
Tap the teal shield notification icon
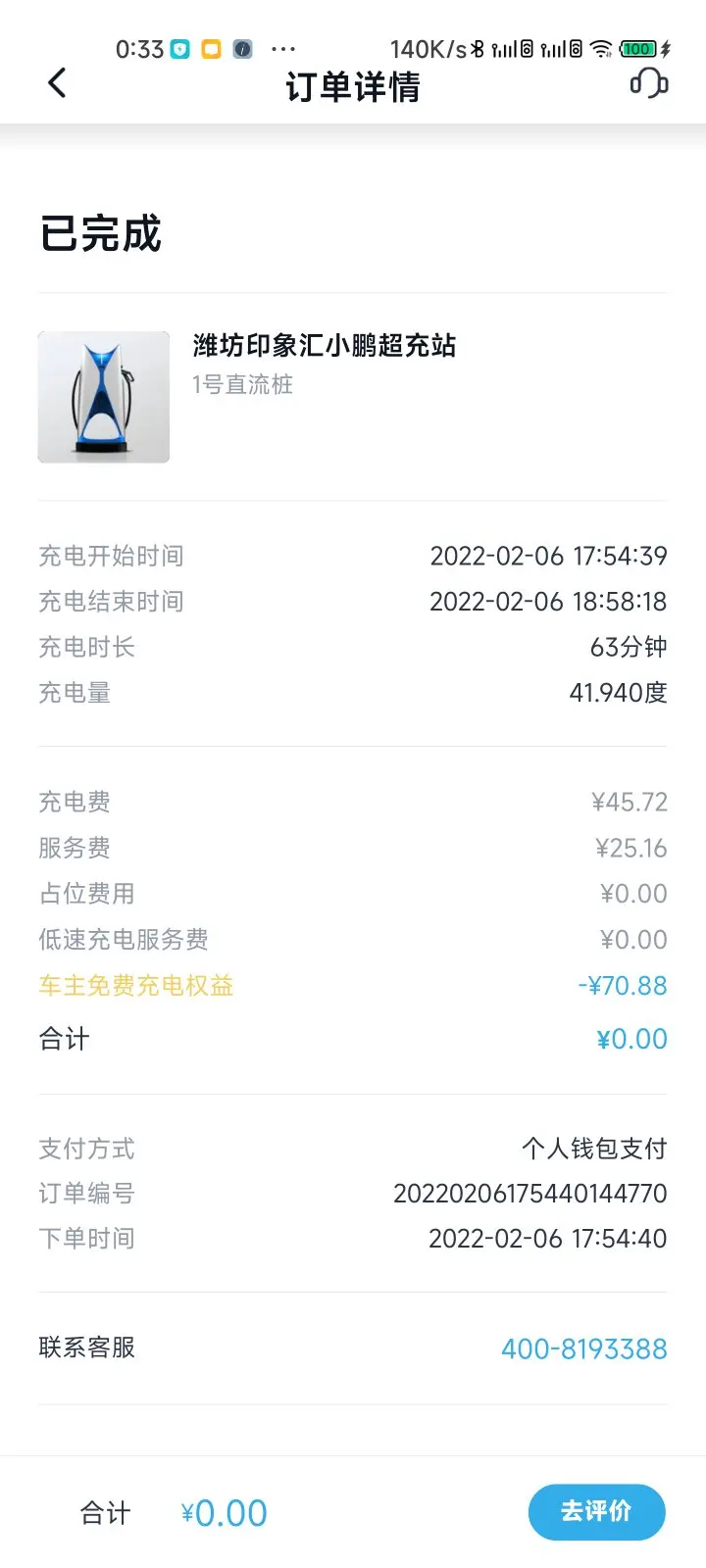(180, 49)
